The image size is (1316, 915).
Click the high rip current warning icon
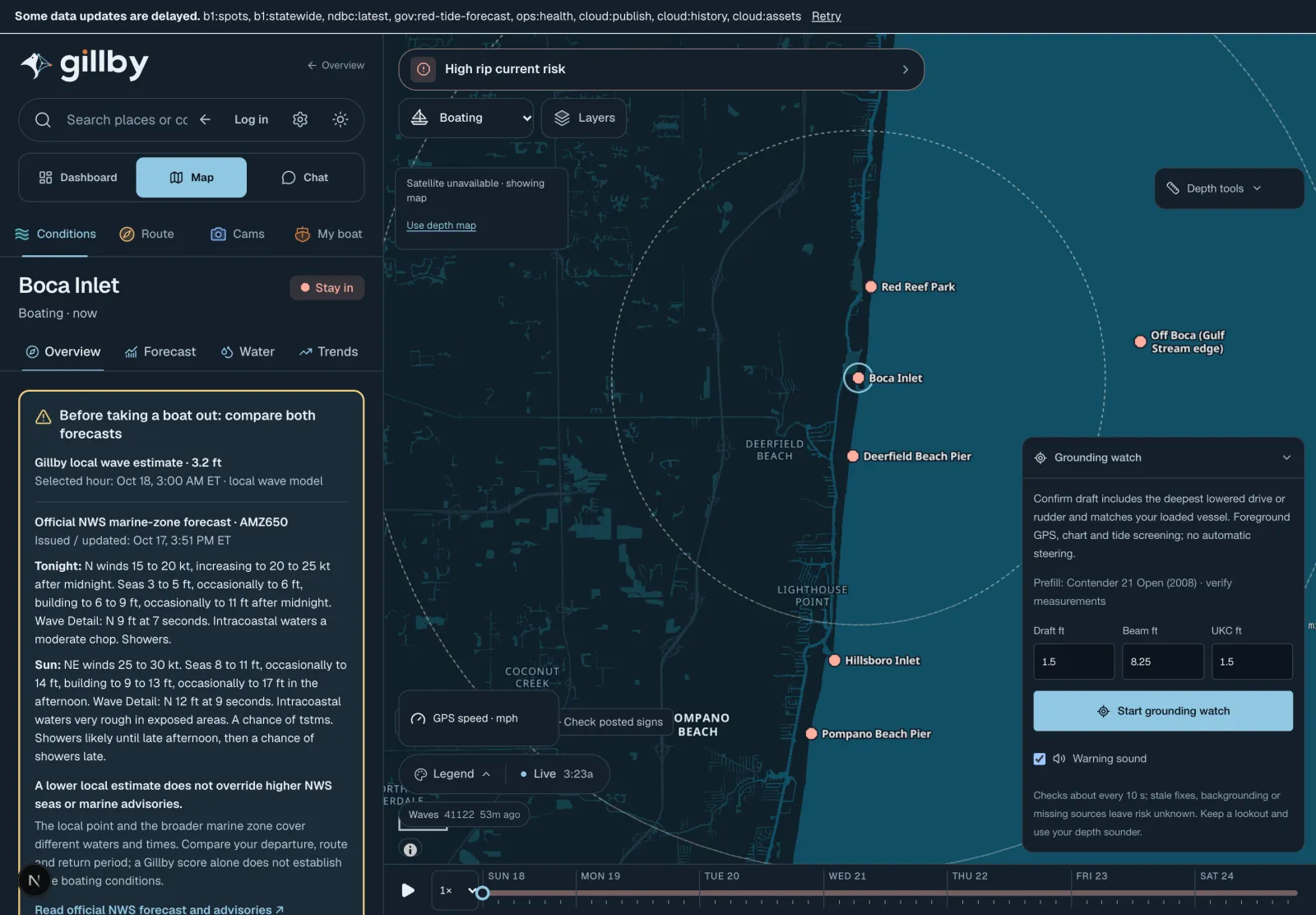point(423,69)
